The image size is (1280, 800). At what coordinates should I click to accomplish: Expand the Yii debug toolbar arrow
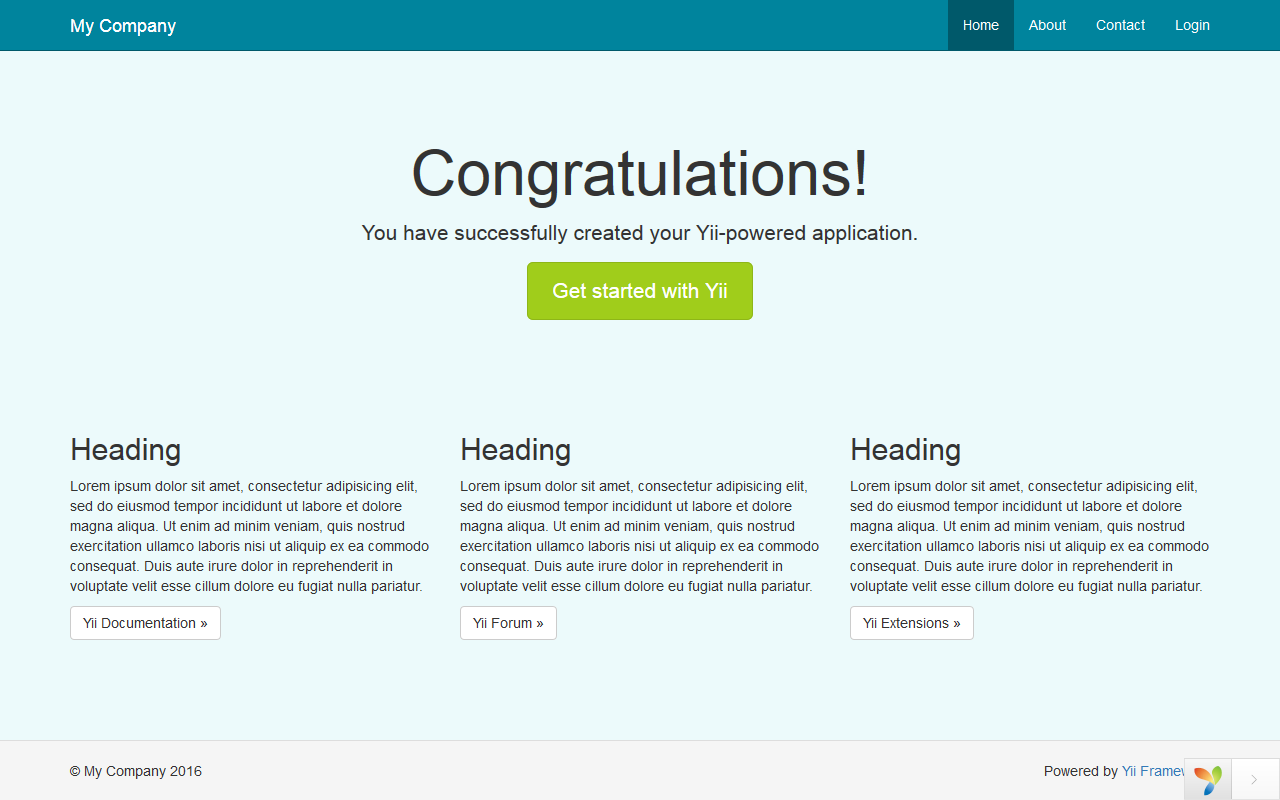(x=1255, y=779)
